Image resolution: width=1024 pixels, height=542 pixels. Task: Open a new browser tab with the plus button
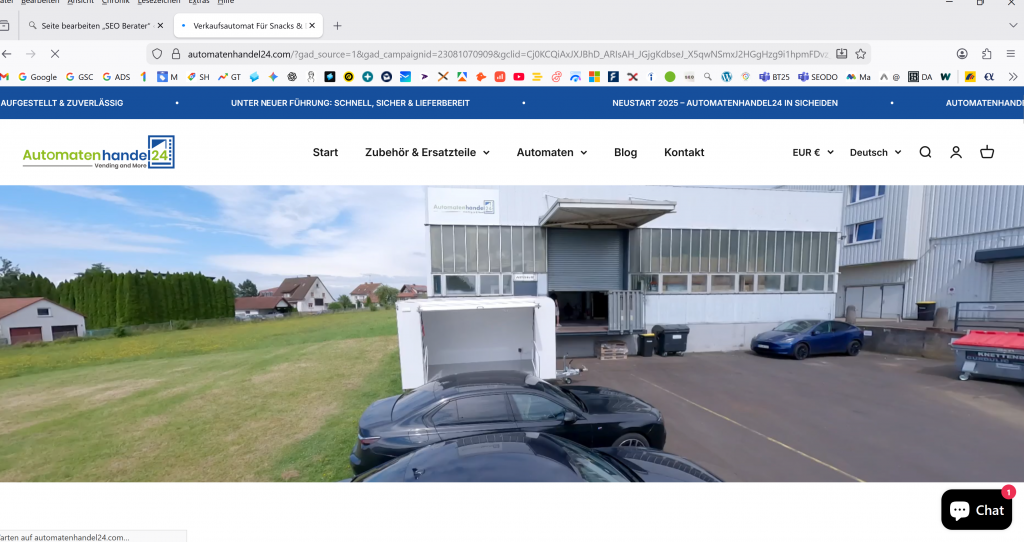tap(337, 26)
